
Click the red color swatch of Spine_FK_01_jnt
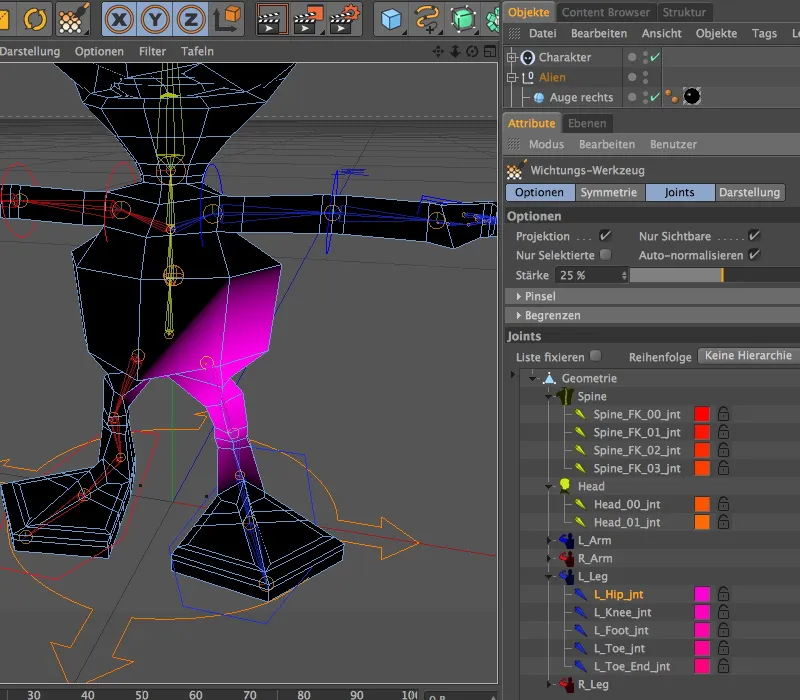coord(702,432)
